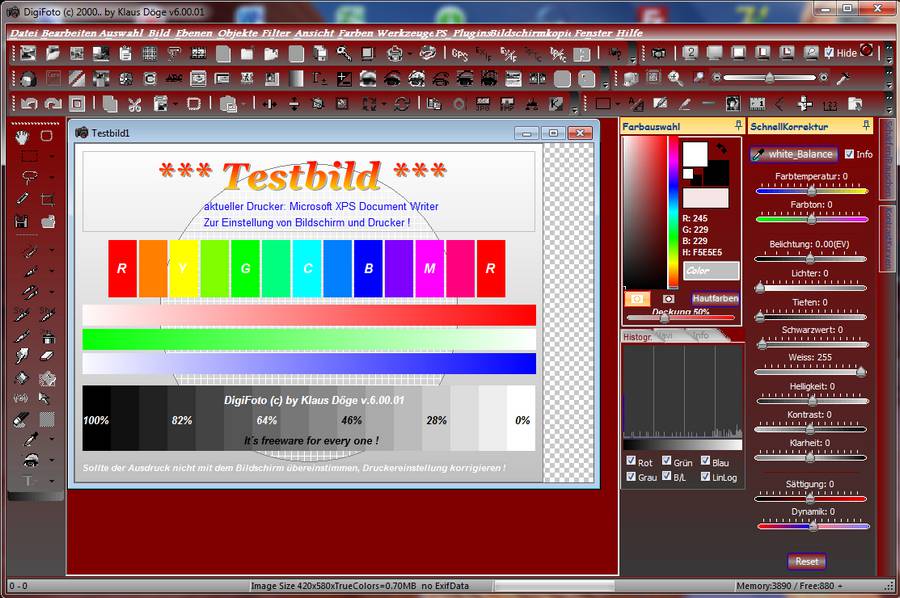900x598 pixels.
Task: Select the Crop tool
Action: click(48, 200)
